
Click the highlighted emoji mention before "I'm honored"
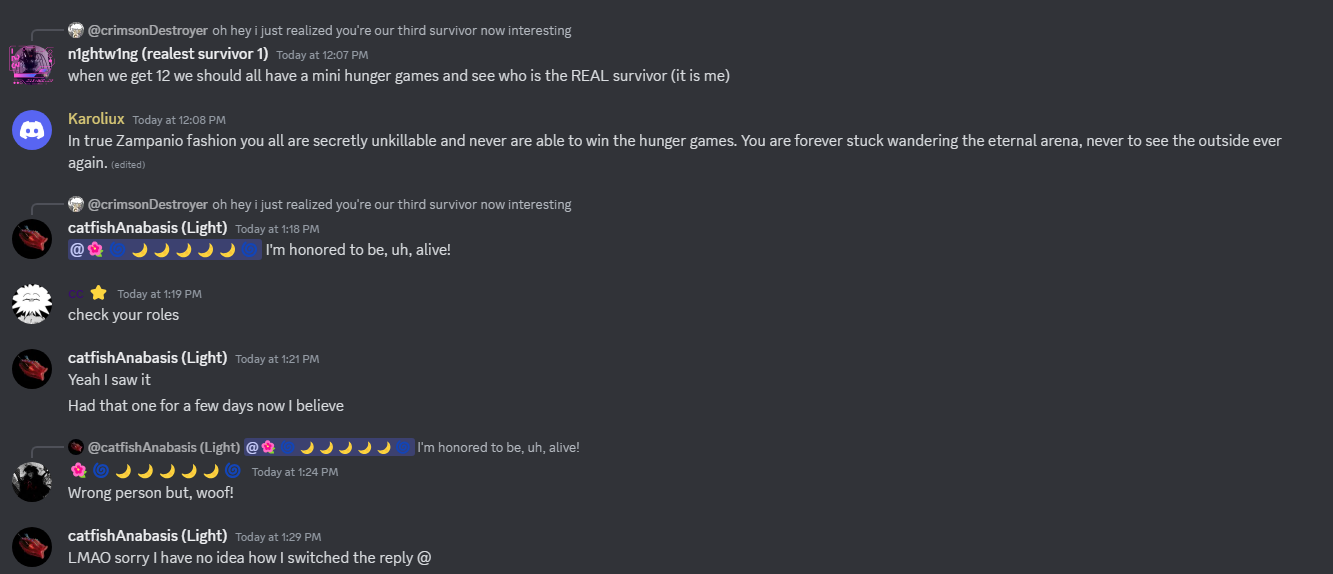pyautogui.click(x=164, y=249)
